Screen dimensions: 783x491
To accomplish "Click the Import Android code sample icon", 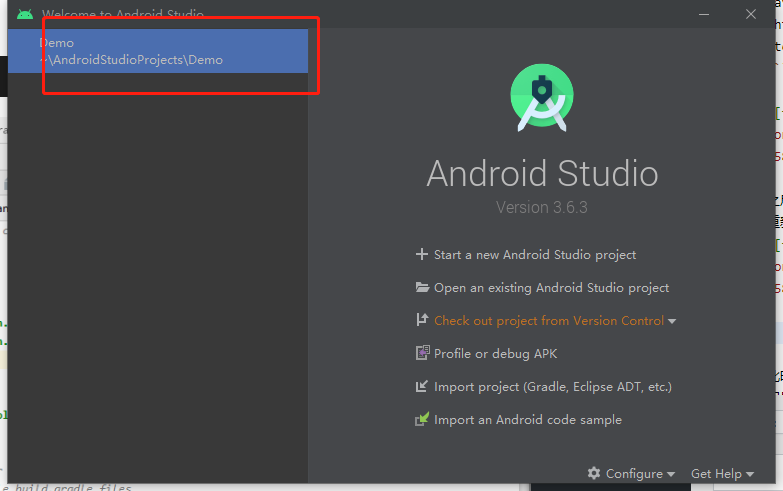I will click(422, 420).
